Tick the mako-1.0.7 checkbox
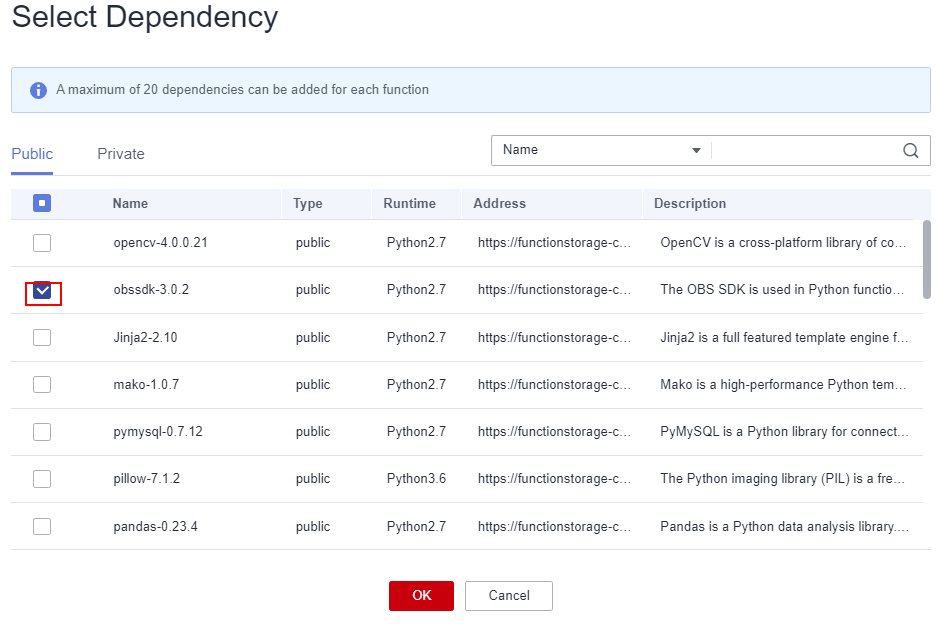This screenshot has height=629, width=938. (42, 384)
